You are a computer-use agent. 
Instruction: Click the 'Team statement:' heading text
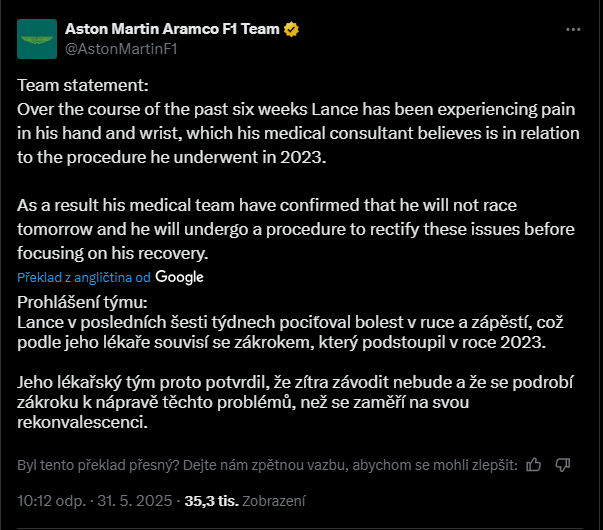click(83, 85)
